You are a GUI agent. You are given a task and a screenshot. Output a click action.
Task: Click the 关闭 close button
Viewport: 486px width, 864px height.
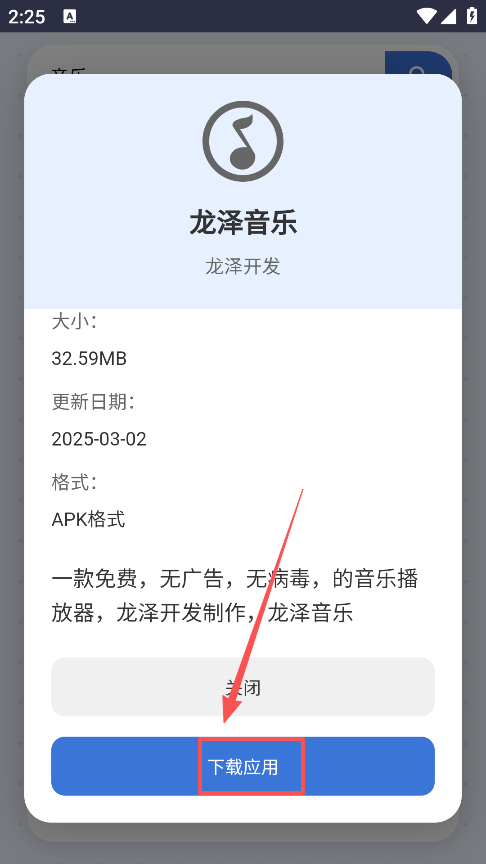click(x=243, y=687)
